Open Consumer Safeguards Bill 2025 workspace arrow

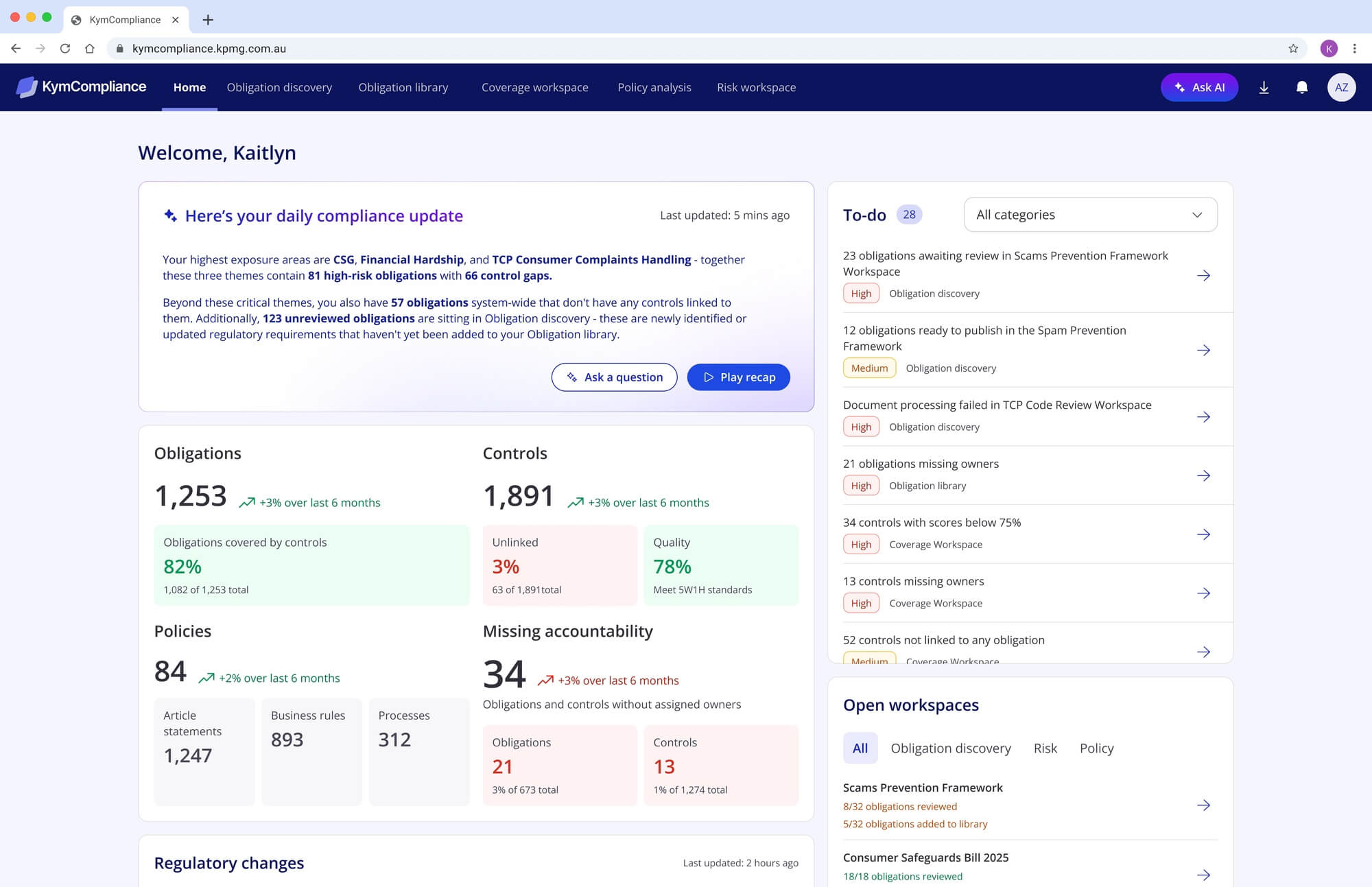1203,875
